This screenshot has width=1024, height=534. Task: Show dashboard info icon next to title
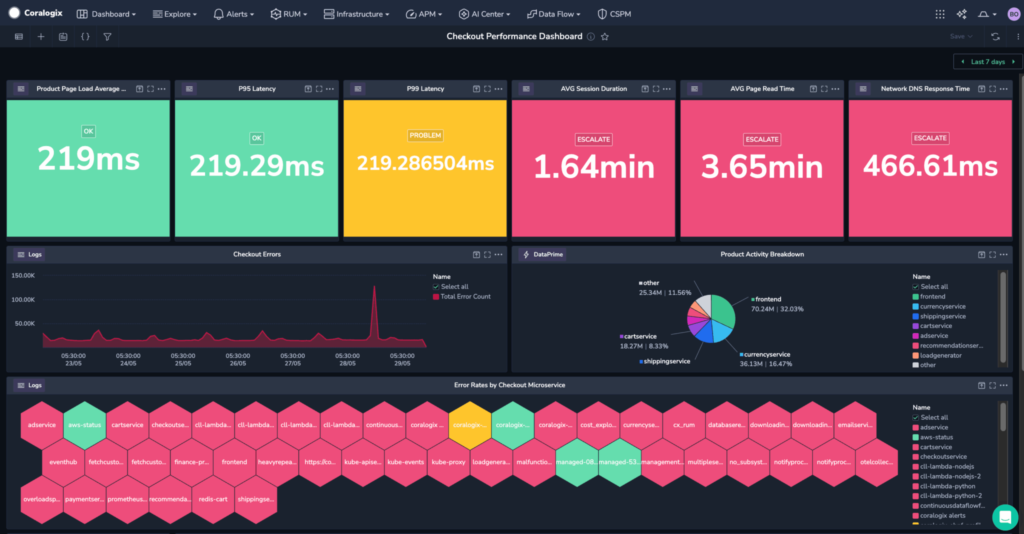590,37
